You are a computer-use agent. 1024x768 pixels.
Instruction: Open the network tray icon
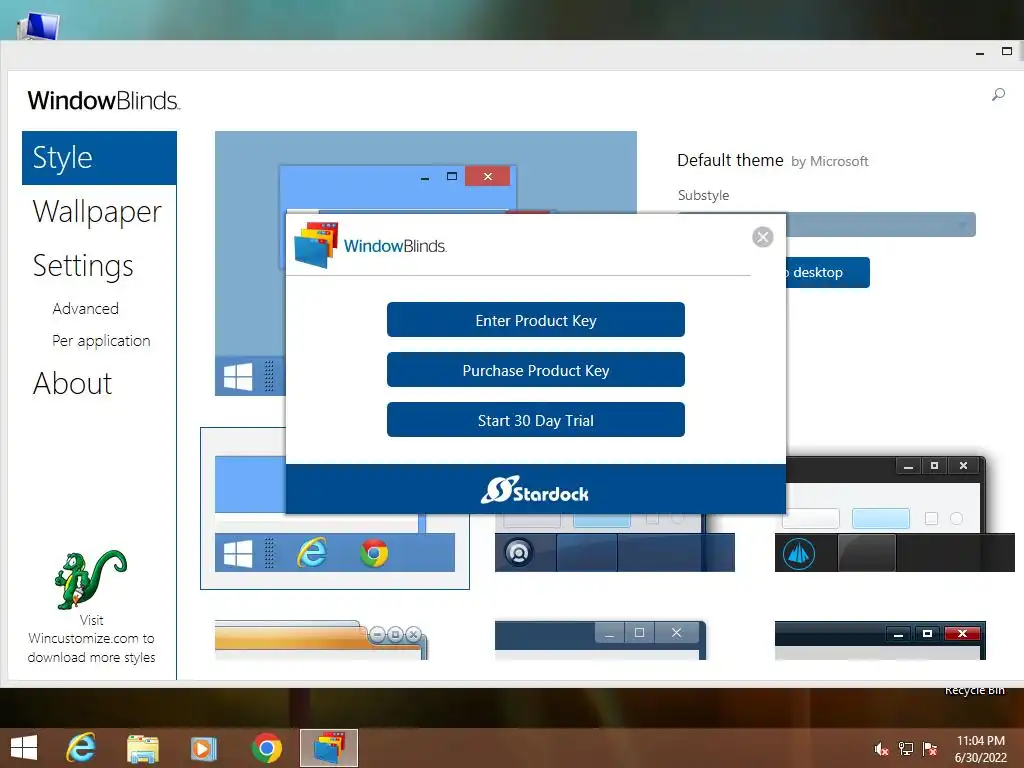(906, 749)
